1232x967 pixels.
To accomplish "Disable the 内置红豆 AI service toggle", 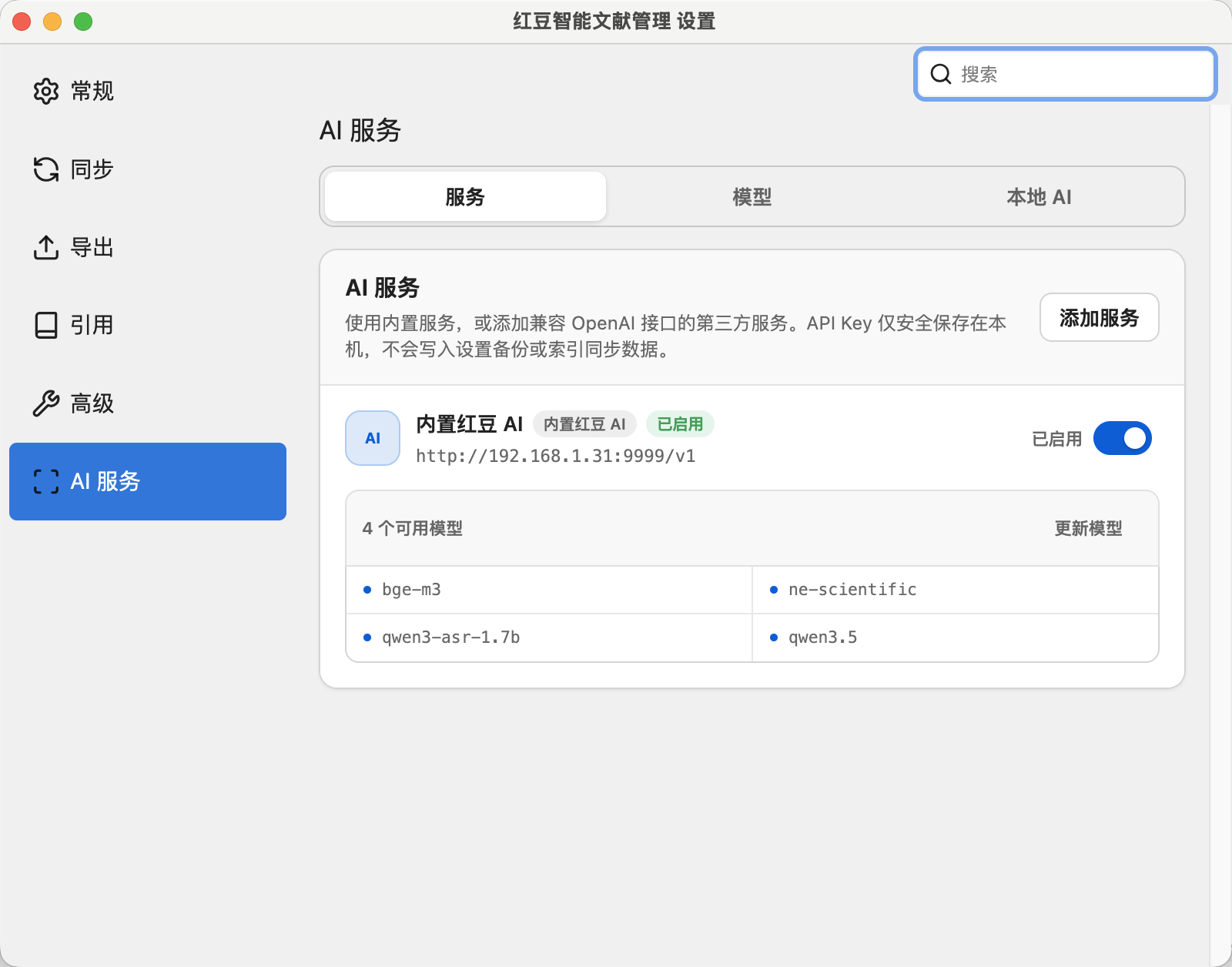I will click(x=1123, y=438).
